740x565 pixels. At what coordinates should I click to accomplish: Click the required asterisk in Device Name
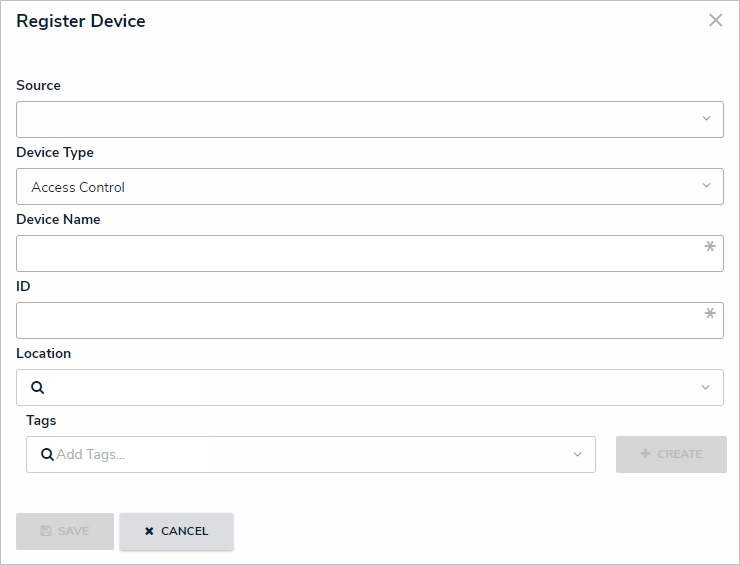710,247
